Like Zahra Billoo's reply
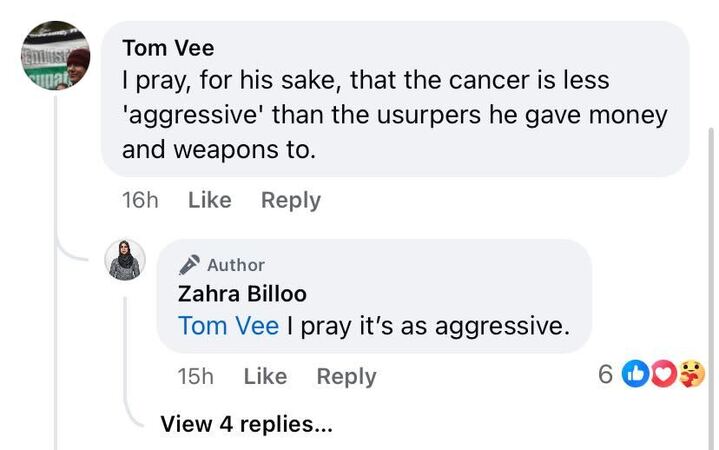719x450 pixels. point(265,376)
